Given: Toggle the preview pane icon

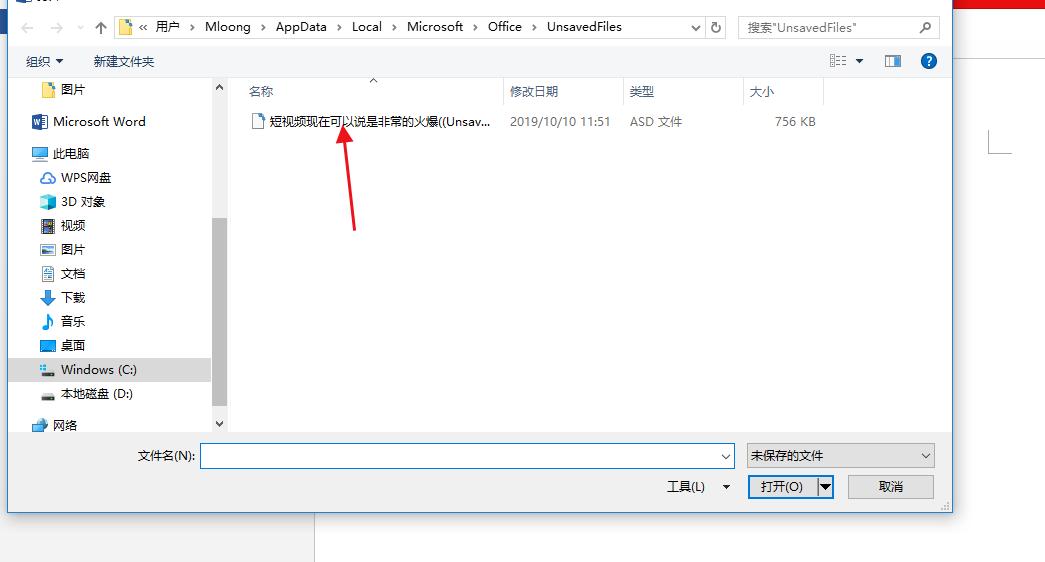Looking at the screenshot, I should coord(892,61).
